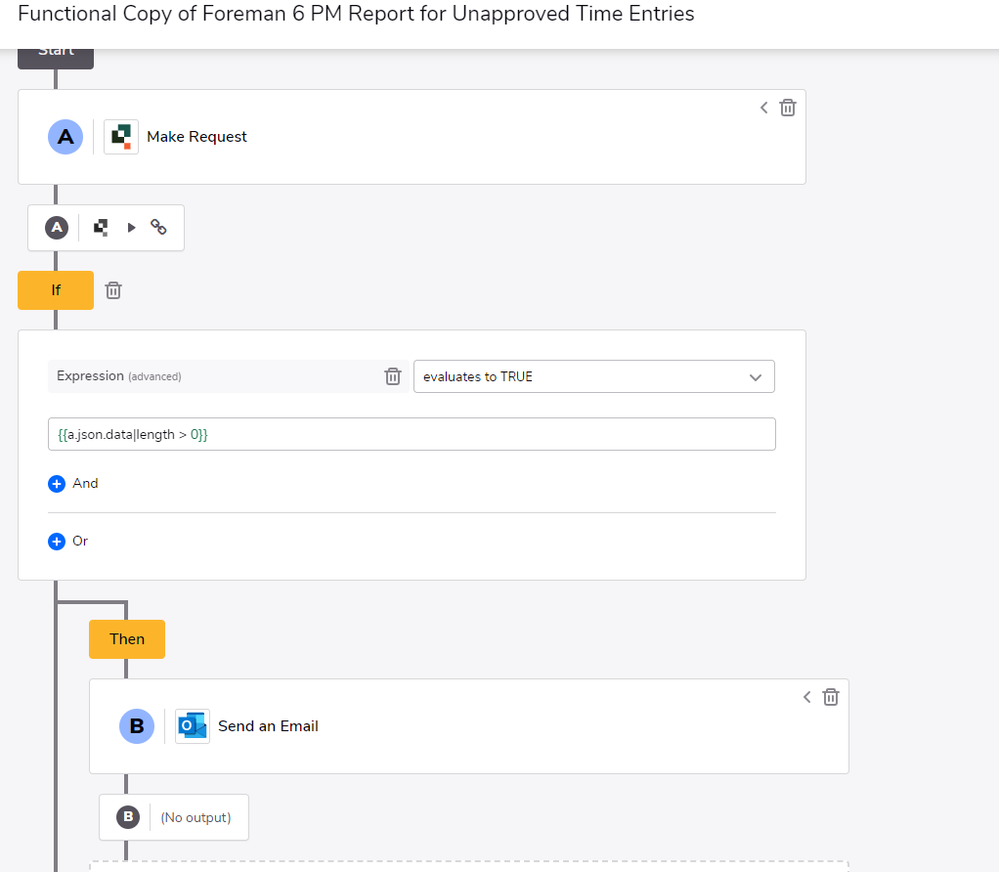Collapse the Make Request step chevron
Image resolution: width=999 pixels, height=872 pixels.
764,108
